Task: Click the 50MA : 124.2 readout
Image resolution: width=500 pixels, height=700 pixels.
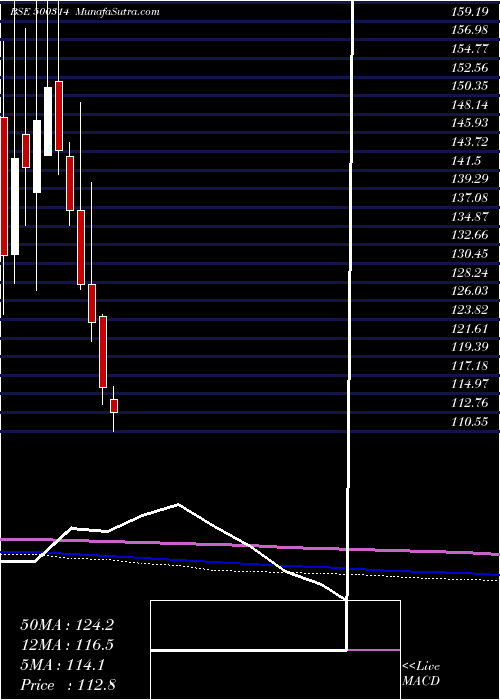Action: tap(67, 624)
